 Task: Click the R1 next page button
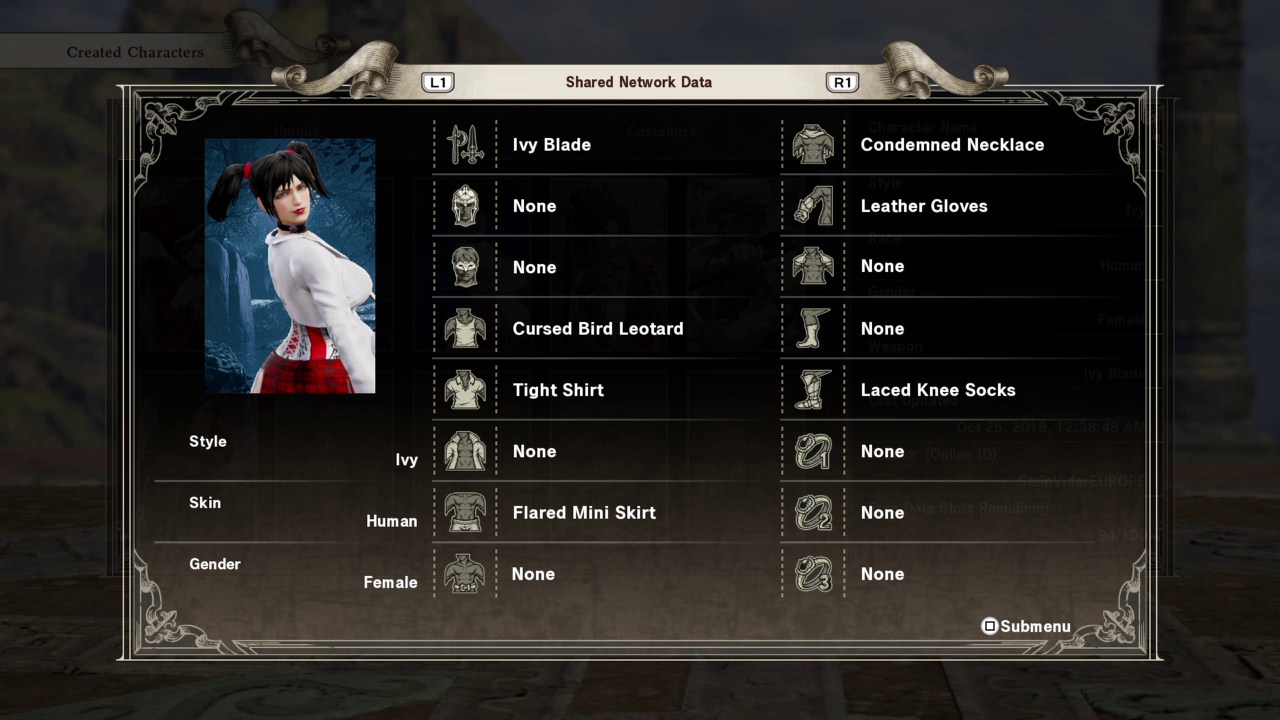click(x=842, y=82)
